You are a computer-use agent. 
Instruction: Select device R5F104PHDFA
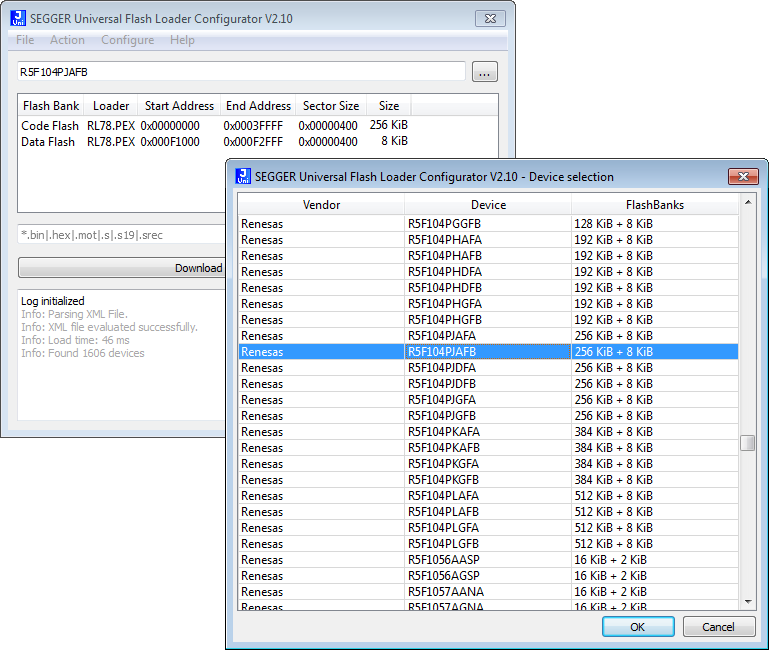tap(488, 272)
